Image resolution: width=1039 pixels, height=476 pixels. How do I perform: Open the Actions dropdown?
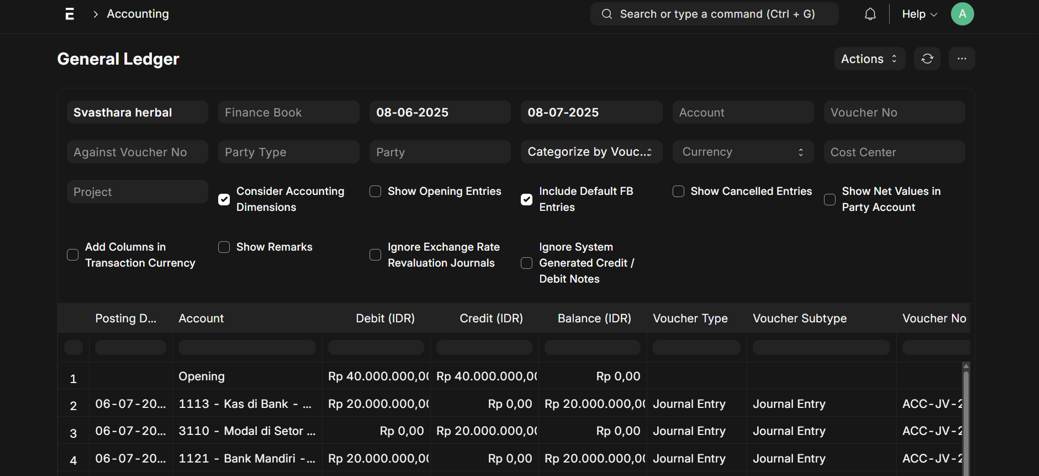coord(869,59)
